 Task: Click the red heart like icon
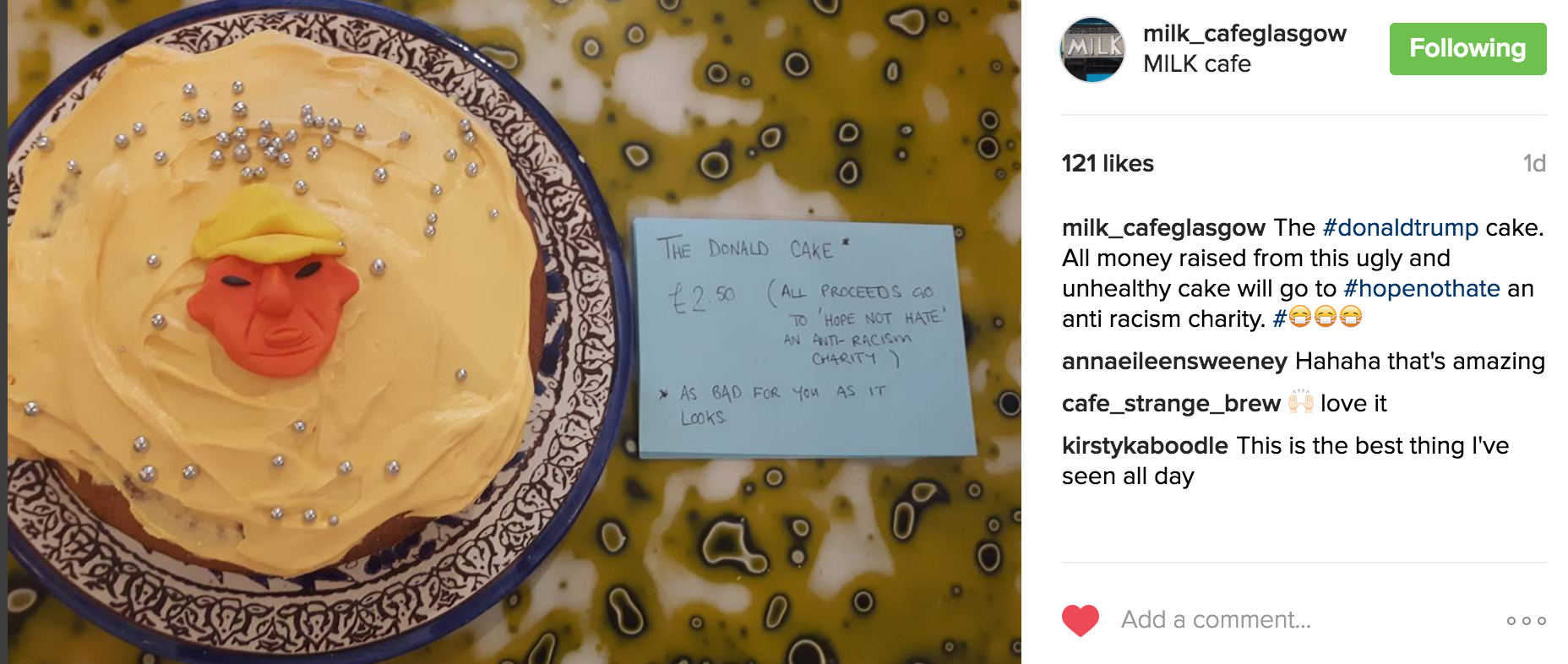[x=1080, y=620]
